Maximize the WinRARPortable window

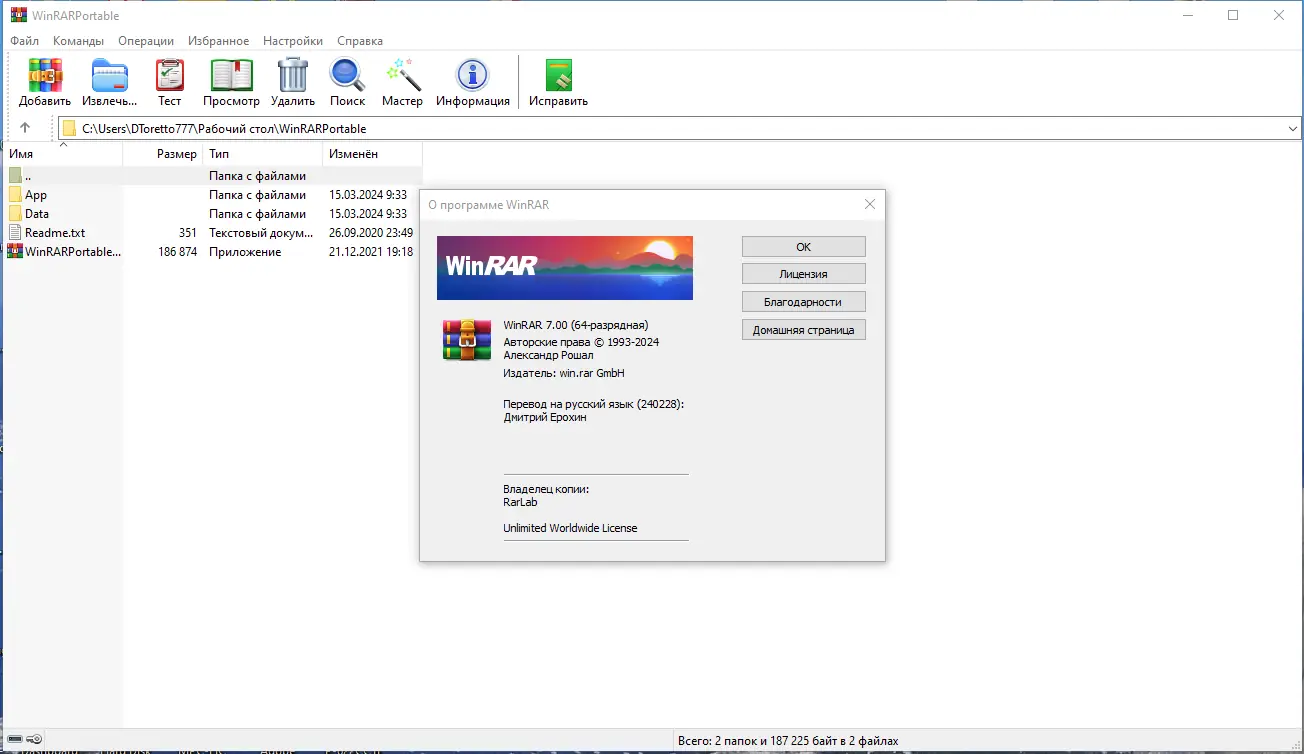pyautogui.click(x=1233, y=15)
